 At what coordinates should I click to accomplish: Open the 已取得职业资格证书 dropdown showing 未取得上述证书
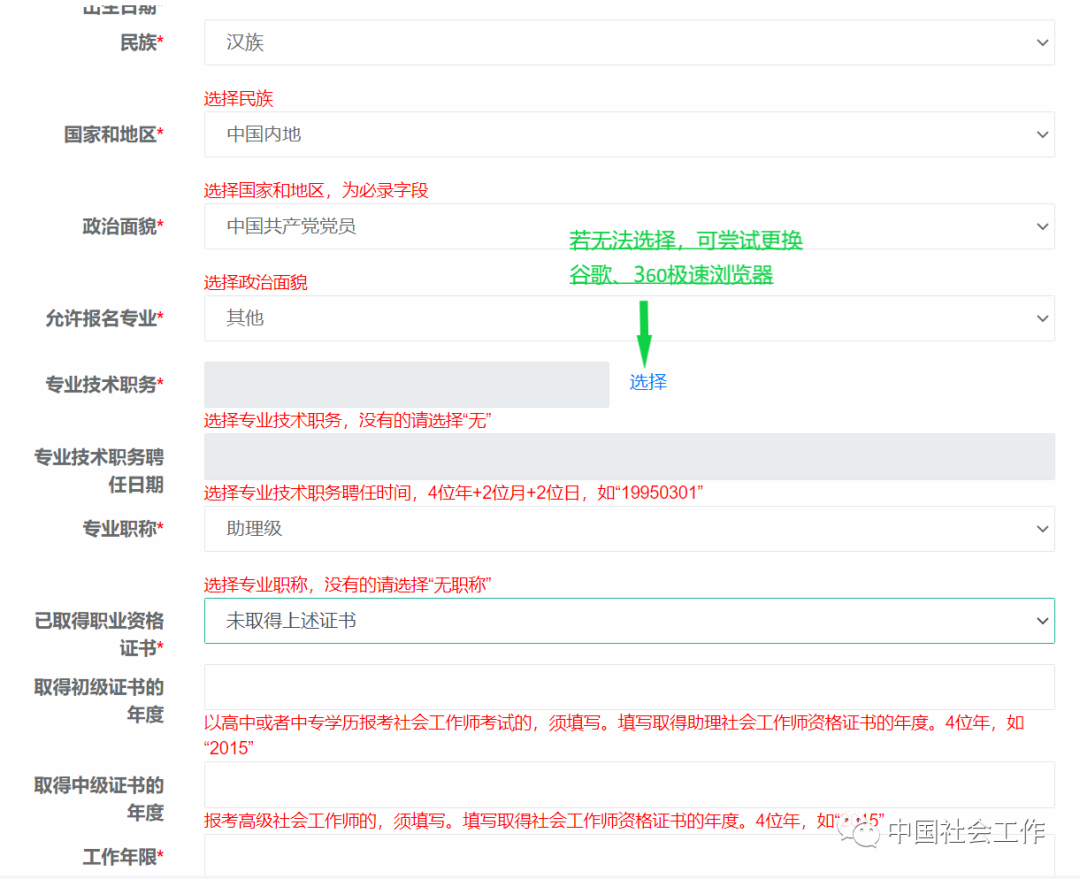click(x=628, y=621)
